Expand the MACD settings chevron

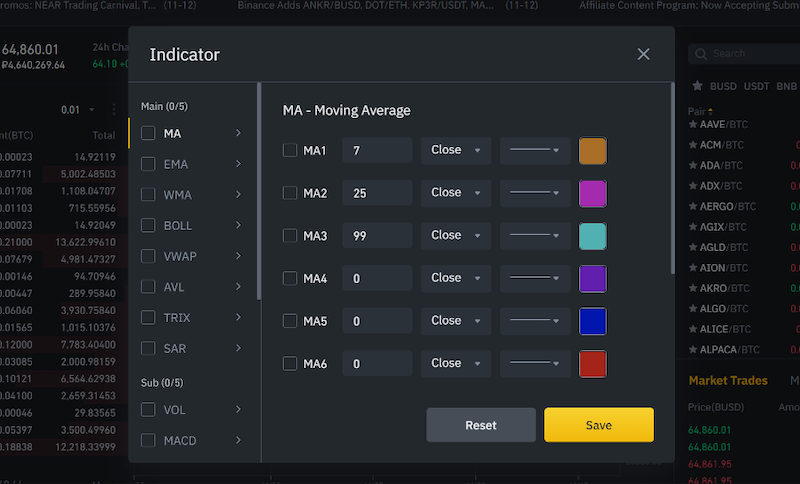[x=238, y=440]
